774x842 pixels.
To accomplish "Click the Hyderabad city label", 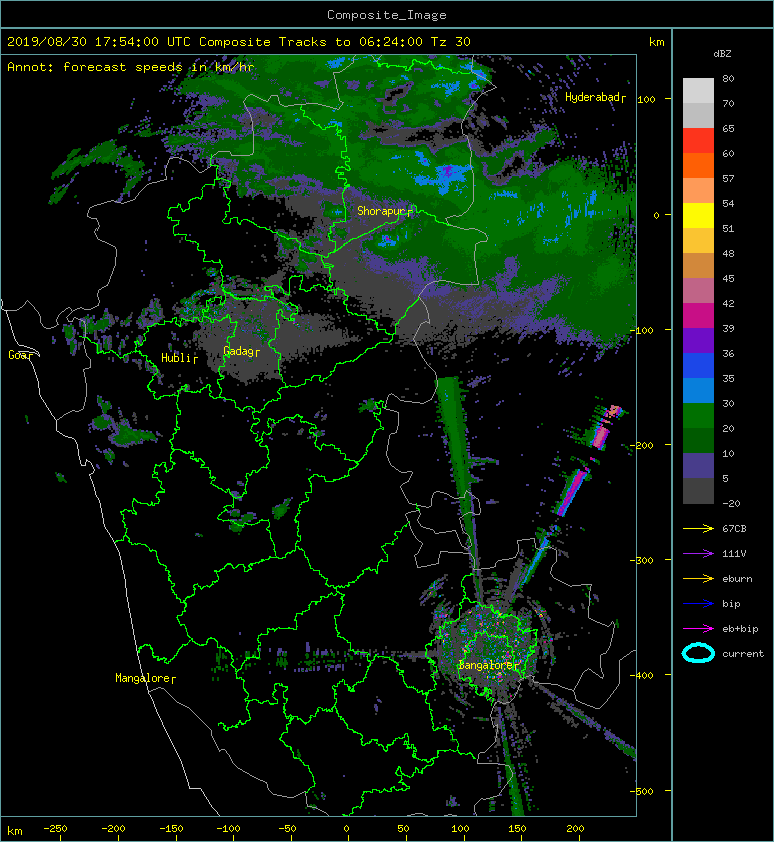I will tap(595, 97).
